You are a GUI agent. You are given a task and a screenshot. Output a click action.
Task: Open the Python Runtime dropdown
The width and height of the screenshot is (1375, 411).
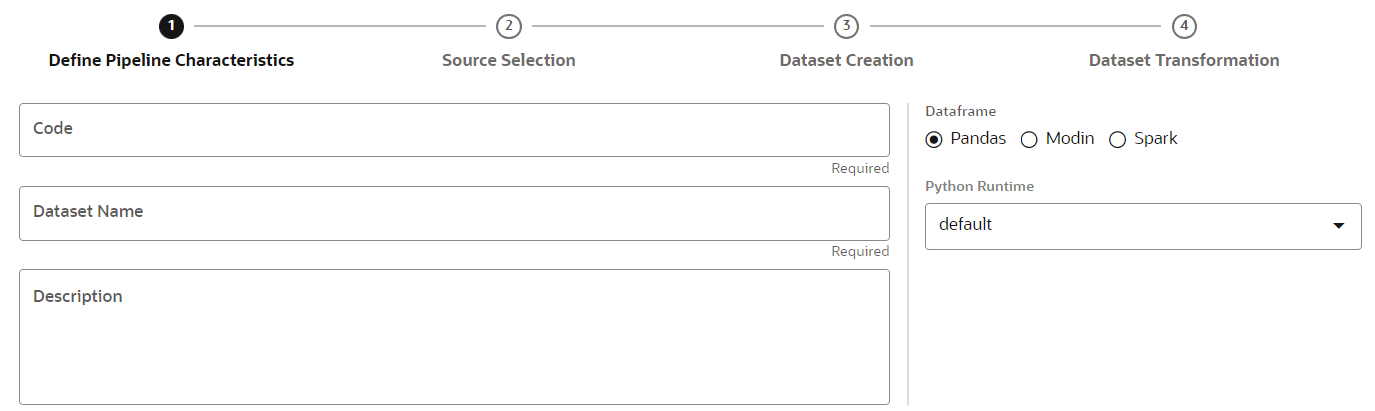[1142, 226]
